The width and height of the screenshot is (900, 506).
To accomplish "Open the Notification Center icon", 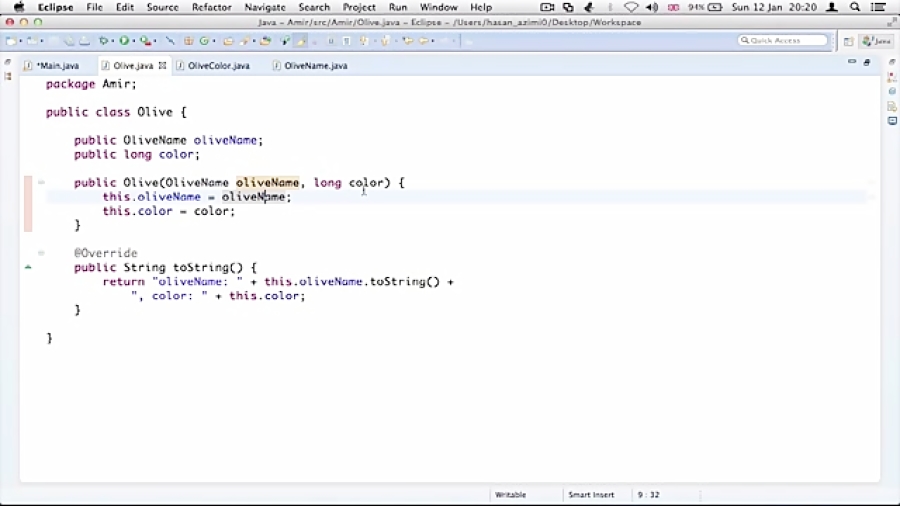I will tap(879, 7).
